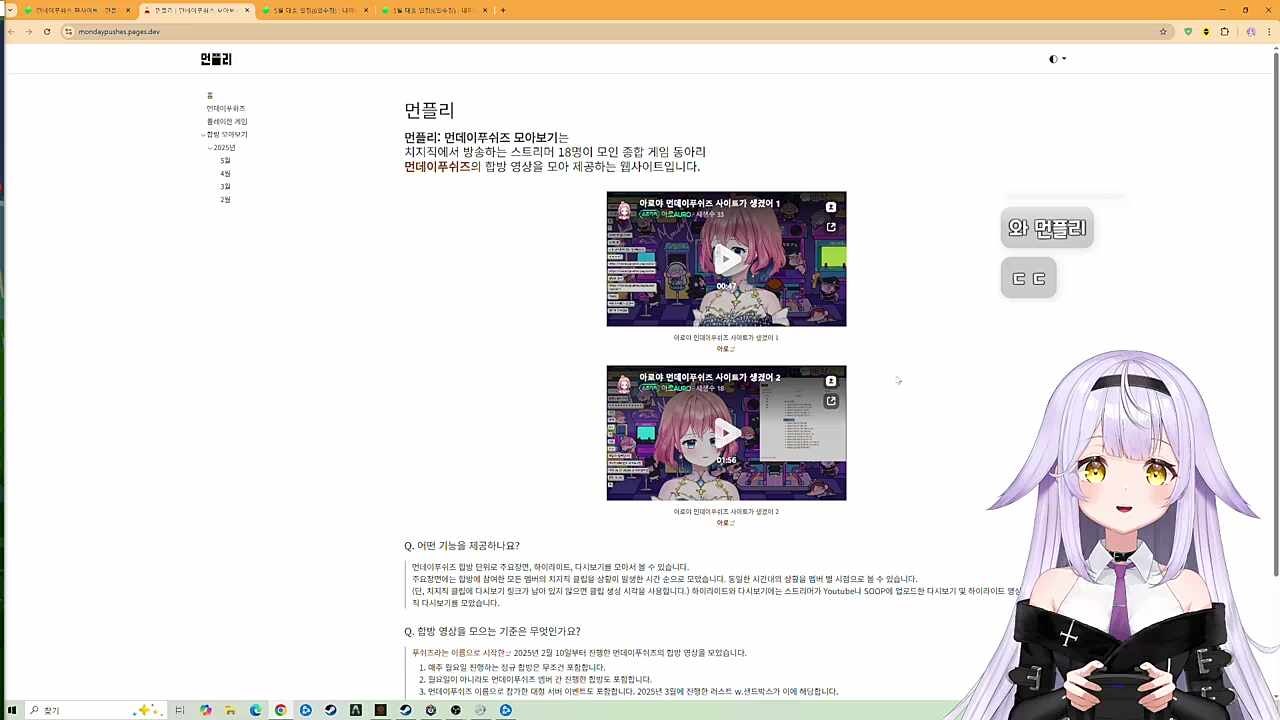Image resolution: width=1280 pixels, height=720 pixels.
Task: Collapse the 2025년 sidebar group
Action: [210, 147]
